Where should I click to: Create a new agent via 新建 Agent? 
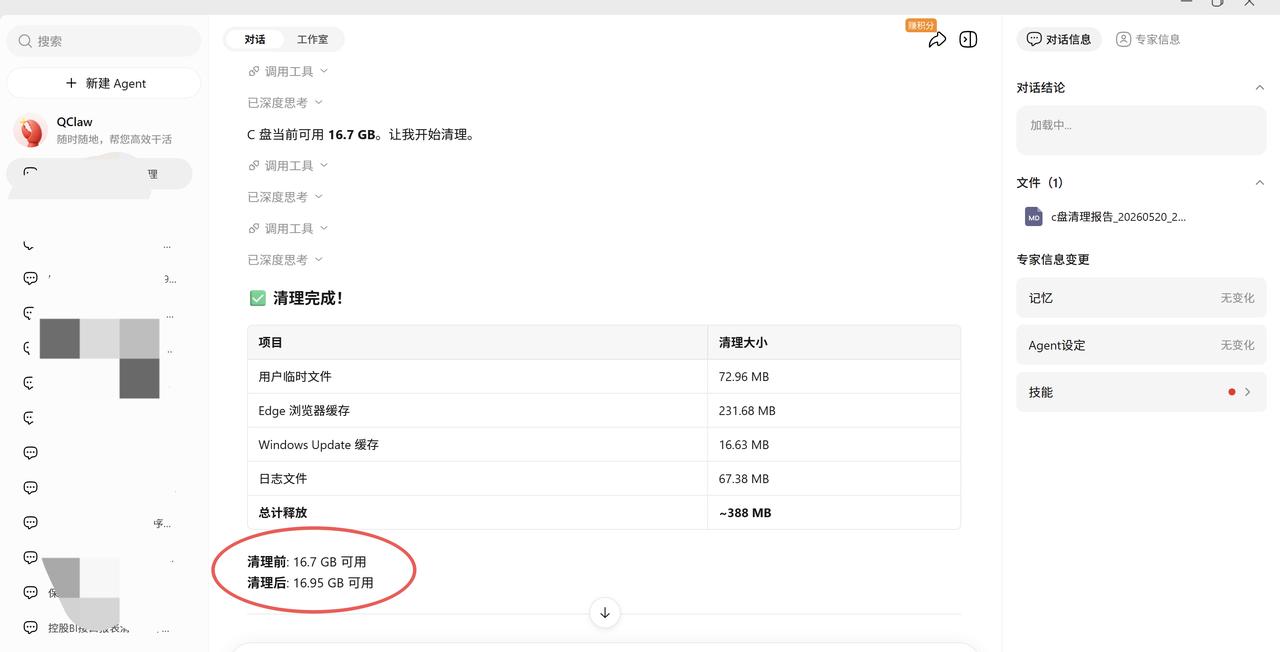coord(104,83)
